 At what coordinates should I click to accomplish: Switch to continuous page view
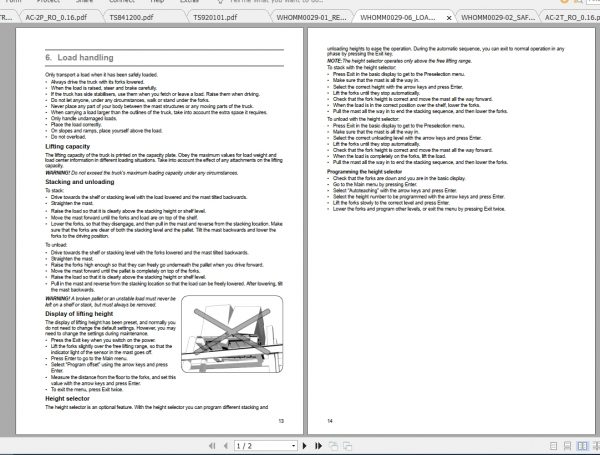(x=567, y=446)
